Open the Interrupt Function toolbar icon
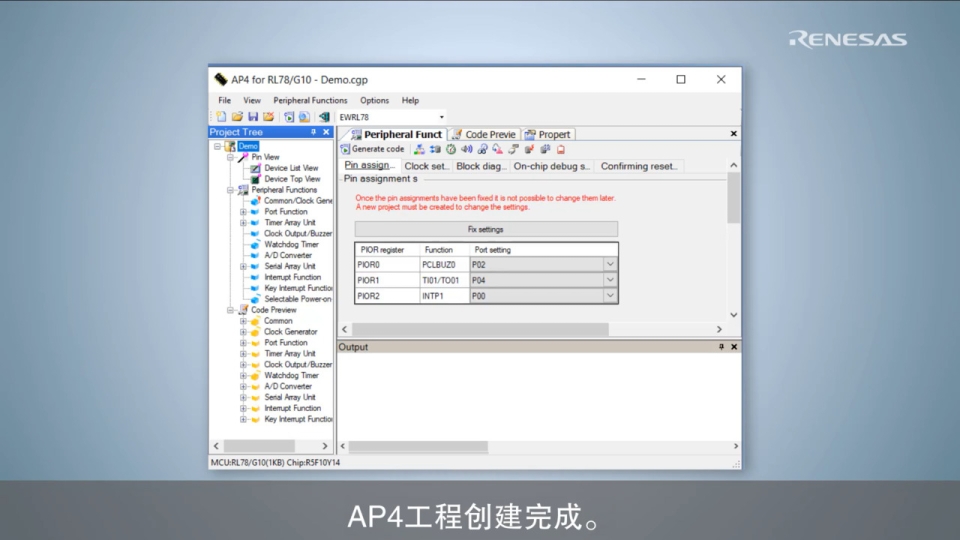 [x=529, y=149]
